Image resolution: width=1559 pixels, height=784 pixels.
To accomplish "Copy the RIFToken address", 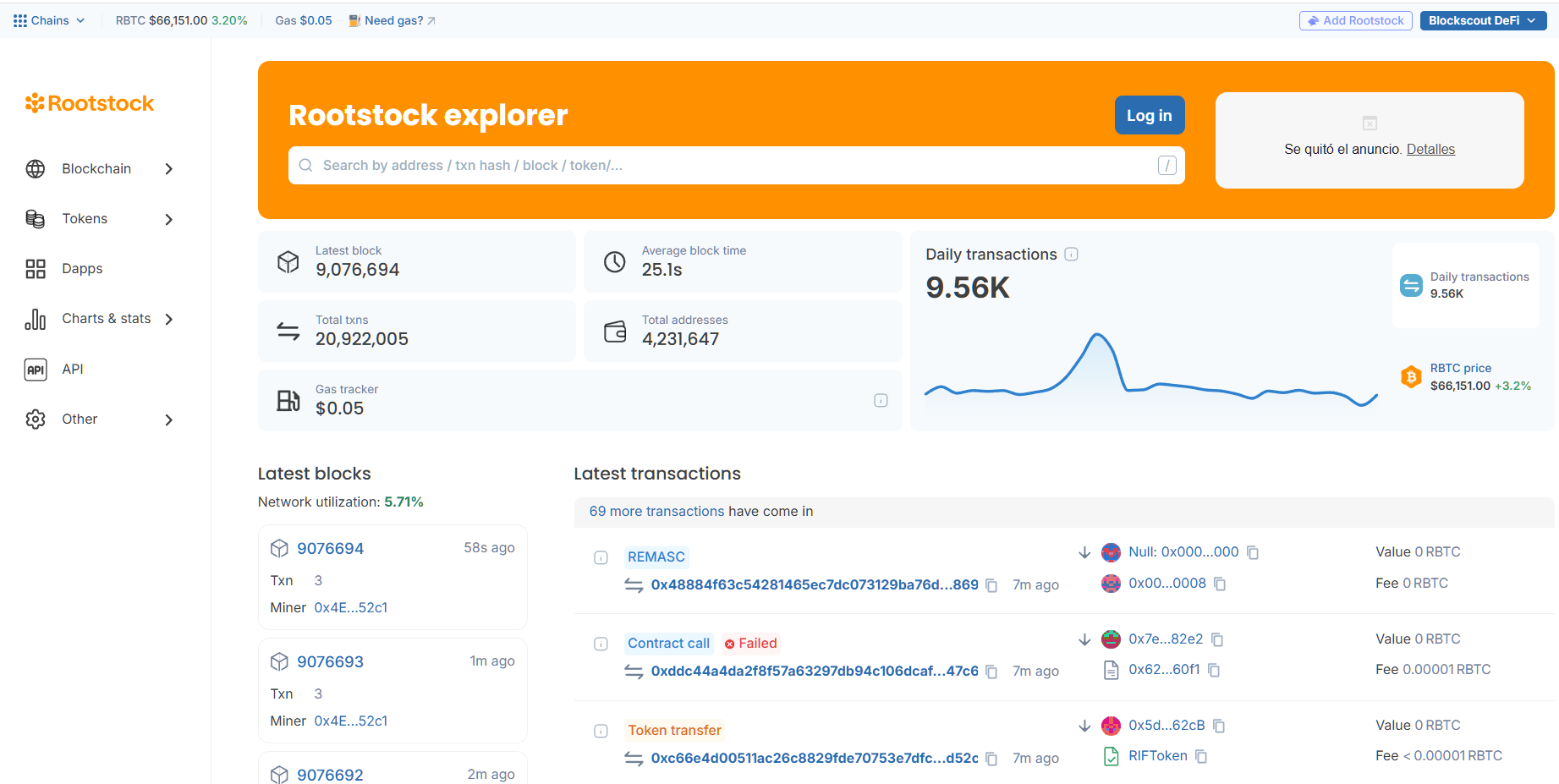I will click(x=1201, y=756).
